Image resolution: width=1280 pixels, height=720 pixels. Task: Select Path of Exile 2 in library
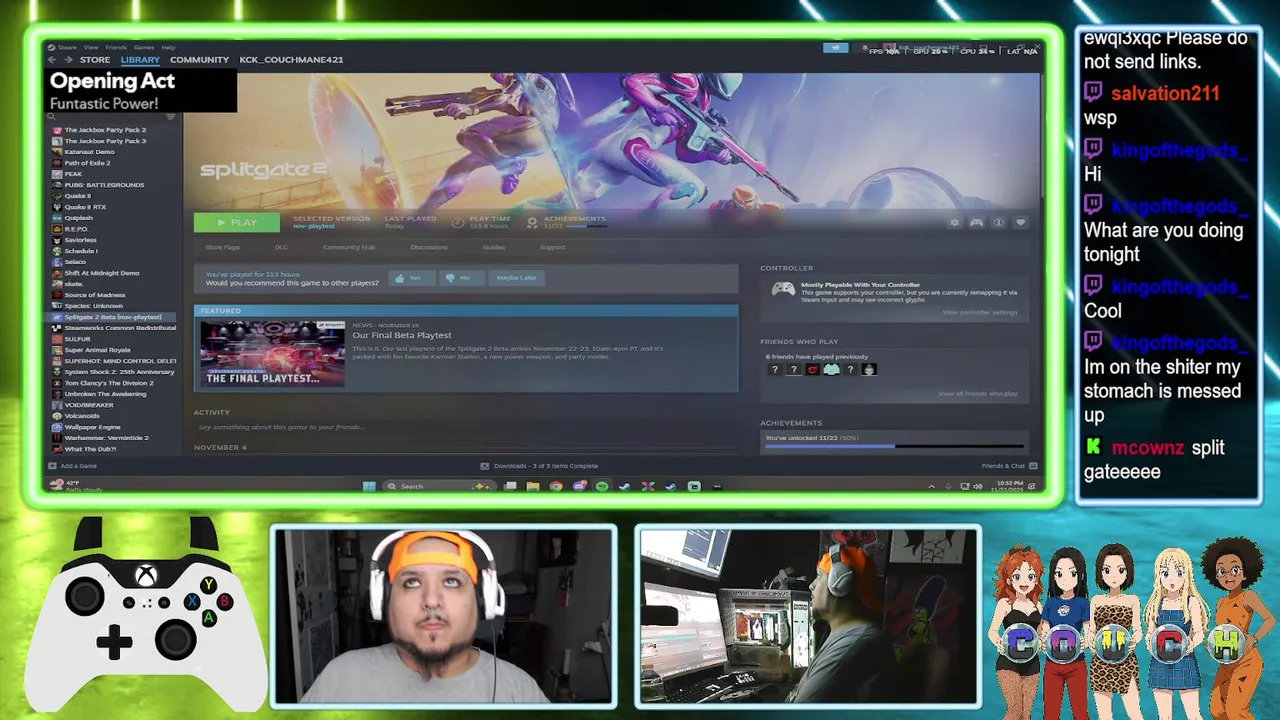[87, 163]
